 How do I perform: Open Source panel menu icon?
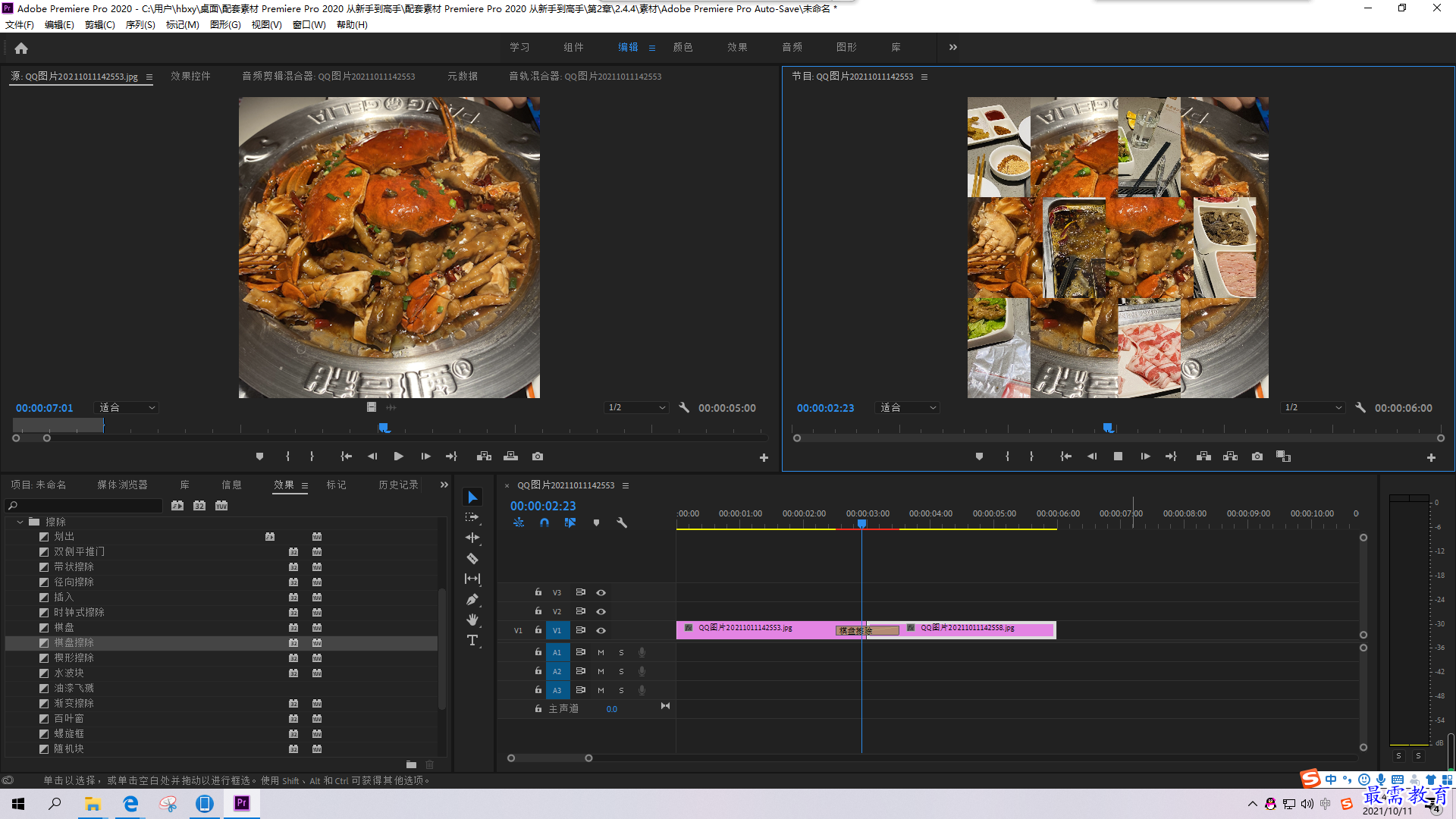[149, 77]
